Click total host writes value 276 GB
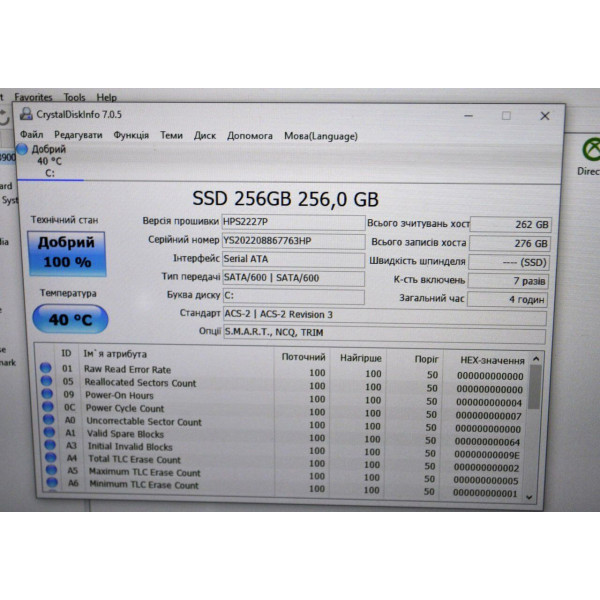The height and width of the screenshot is (600, 600). pos(510,243)
